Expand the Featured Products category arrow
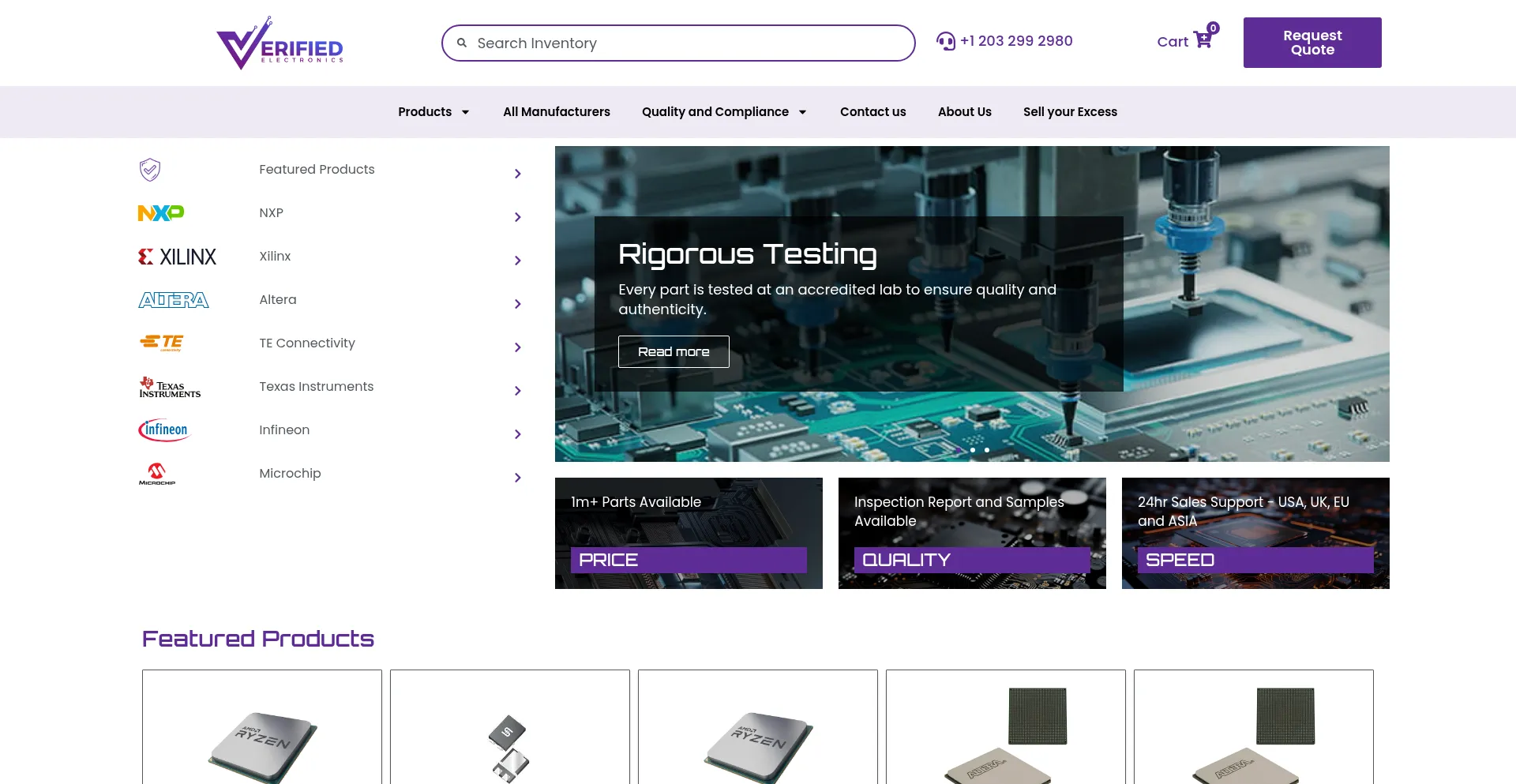1516x784 pixels. tap(518, 174)
